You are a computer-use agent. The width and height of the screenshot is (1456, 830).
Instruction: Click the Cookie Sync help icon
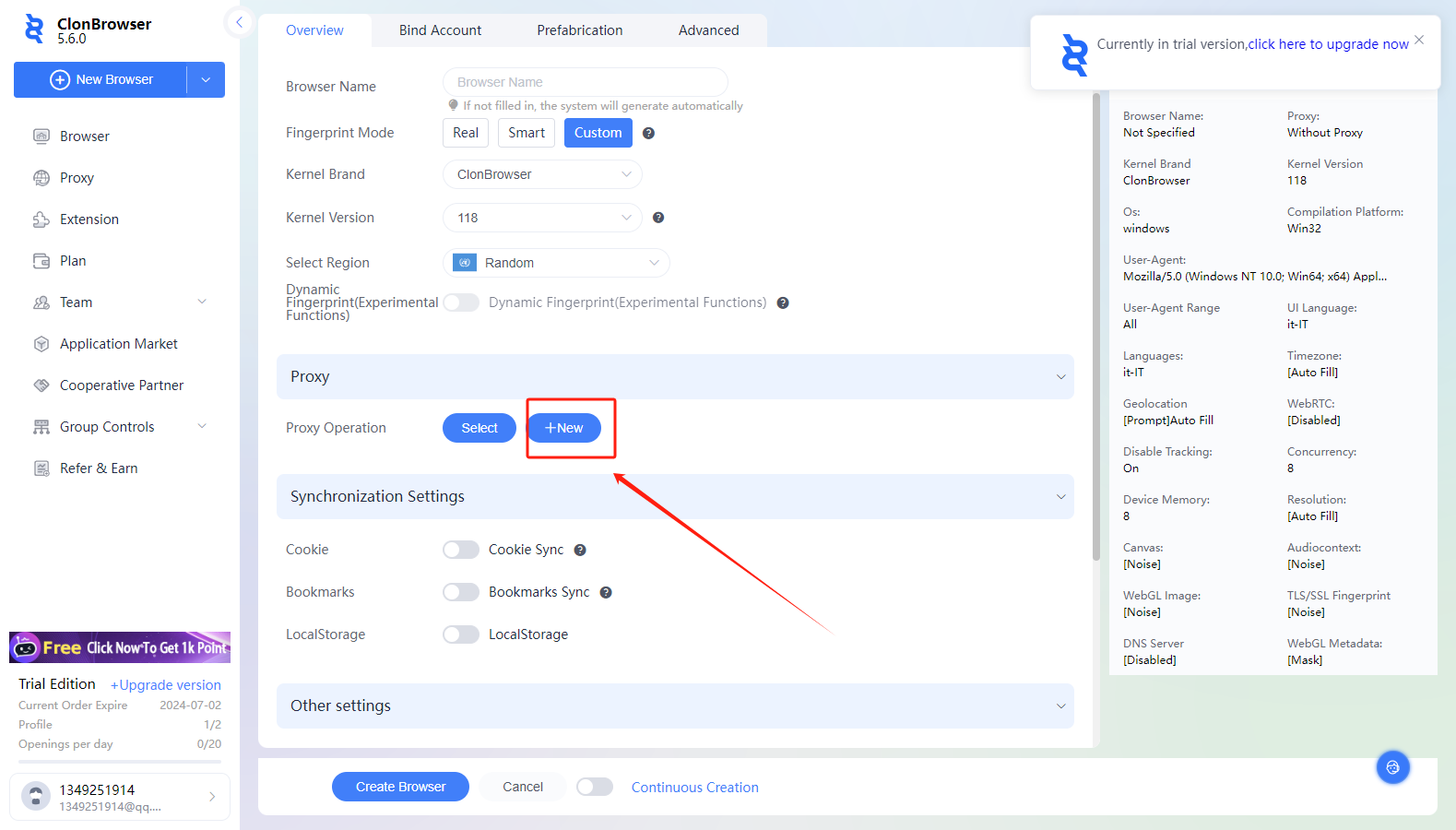(x=580, y=550)
